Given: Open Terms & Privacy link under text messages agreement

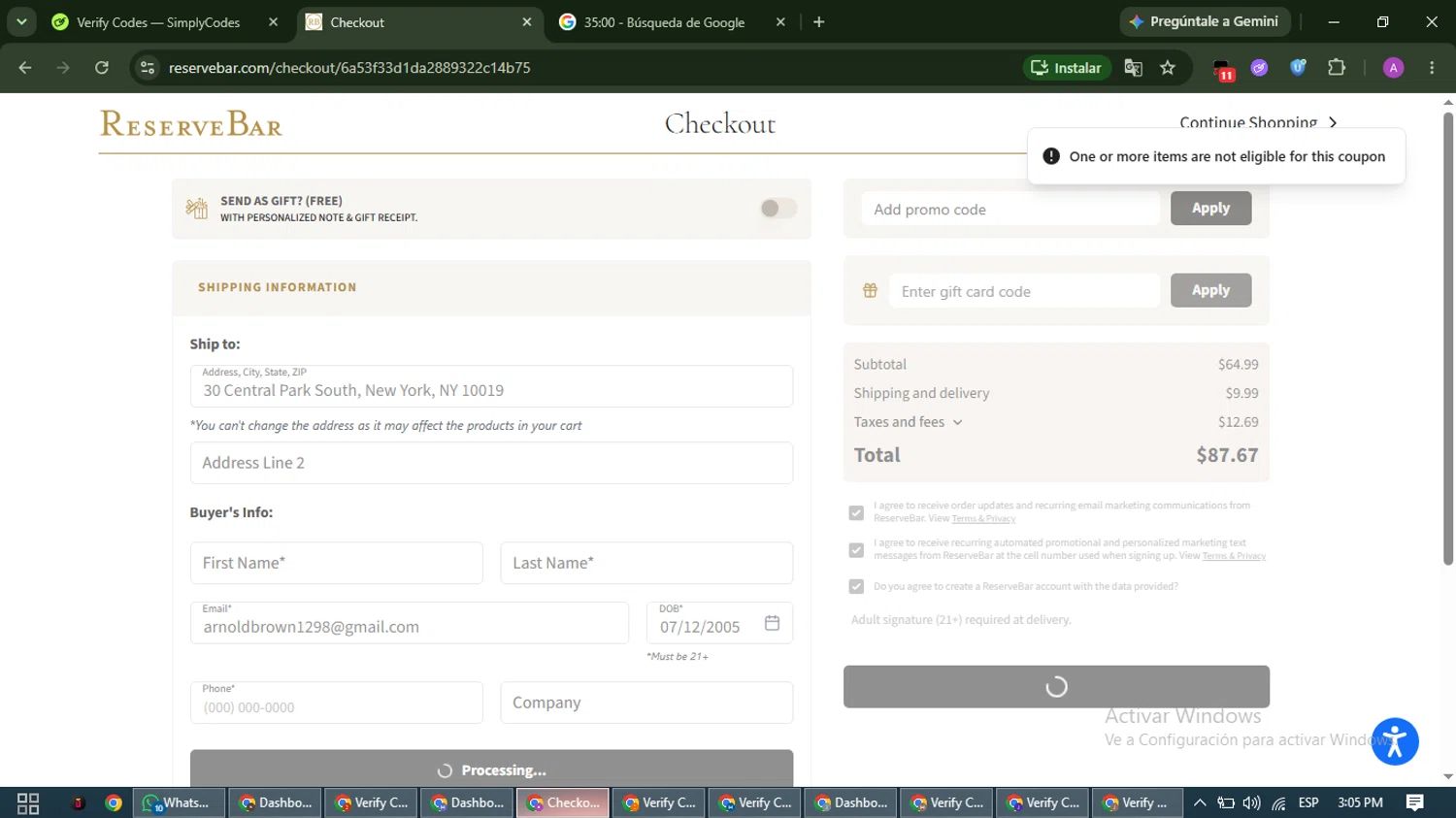Looking at the screenshot, I should point(1234,556).
